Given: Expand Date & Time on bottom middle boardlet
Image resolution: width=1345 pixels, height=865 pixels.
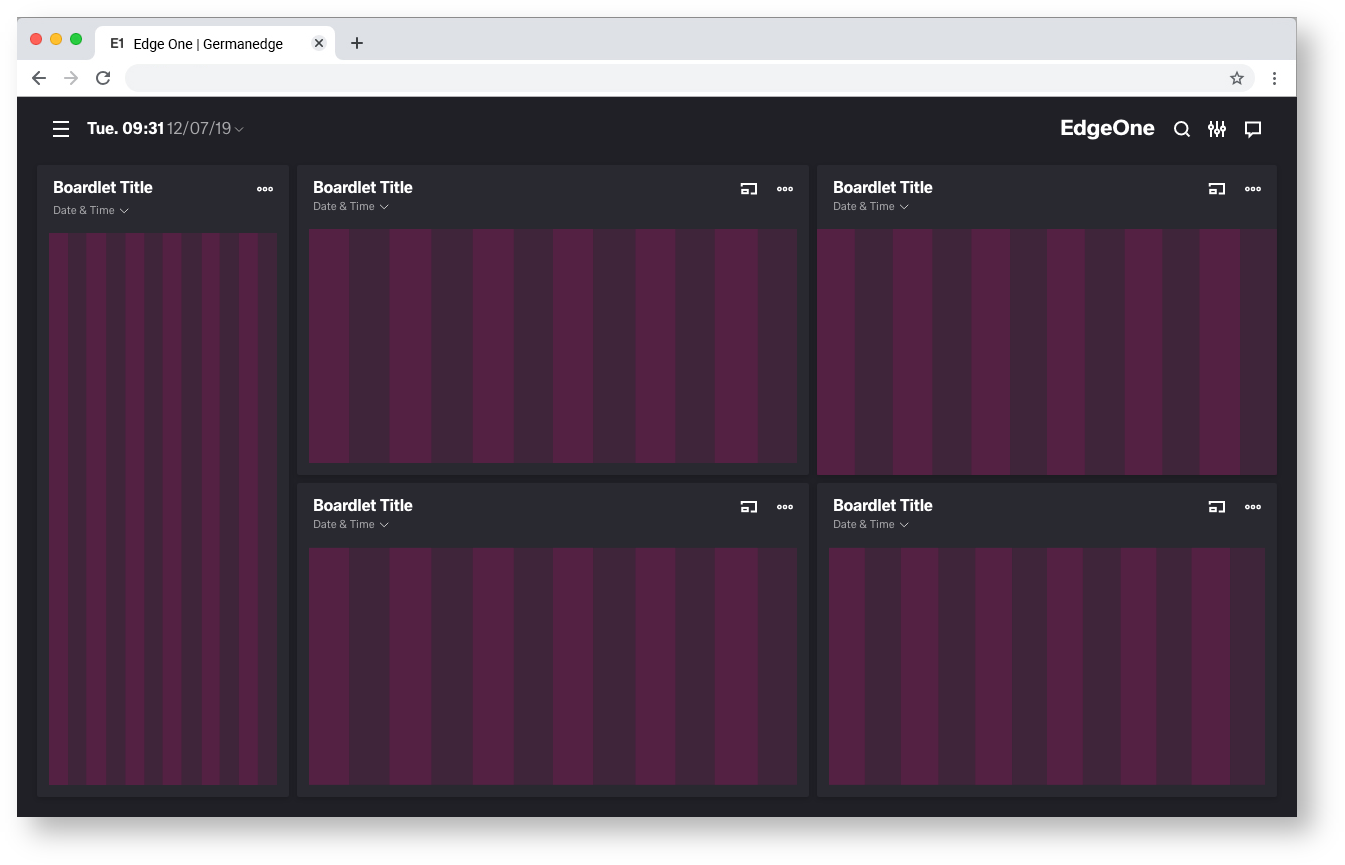Looking at the screenshot, I should (x=351, y=525).
